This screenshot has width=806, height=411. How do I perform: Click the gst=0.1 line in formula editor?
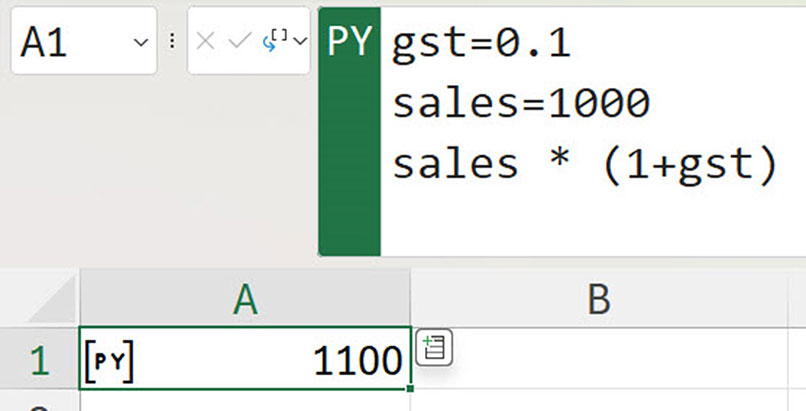(x=480, y=42)
